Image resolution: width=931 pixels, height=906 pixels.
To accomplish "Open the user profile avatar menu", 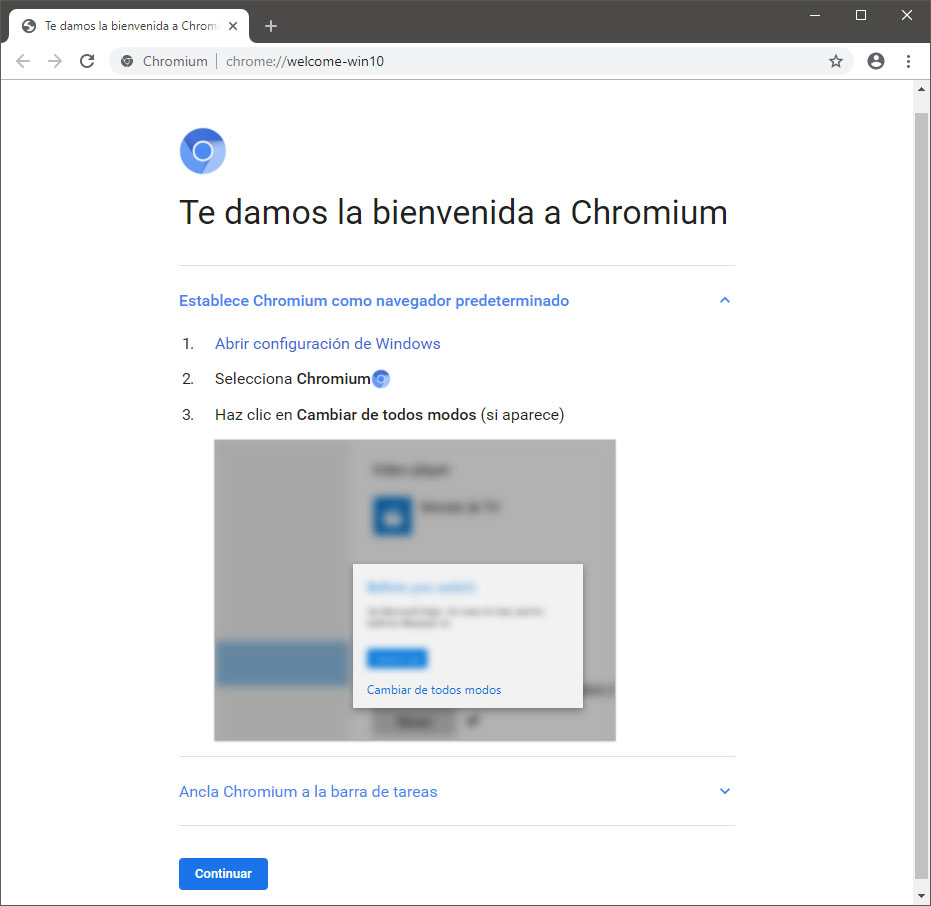I will point(876,61).
